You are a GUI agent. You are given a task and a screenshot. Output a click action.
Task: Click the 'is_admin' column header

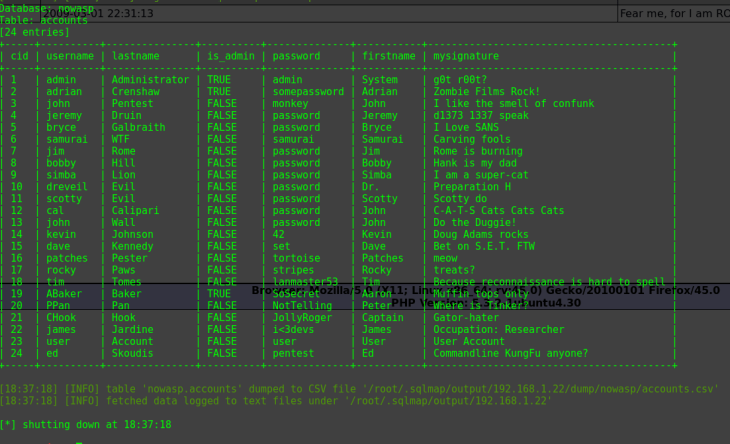[231, 56]
